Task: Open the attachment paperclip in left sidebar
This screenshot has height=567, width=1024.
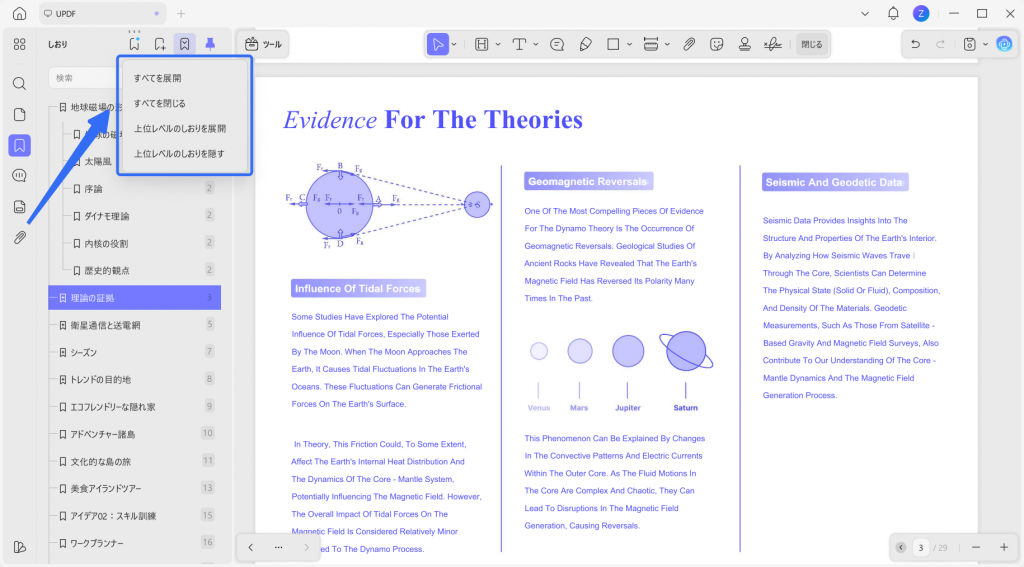Action: click(20, 238)
